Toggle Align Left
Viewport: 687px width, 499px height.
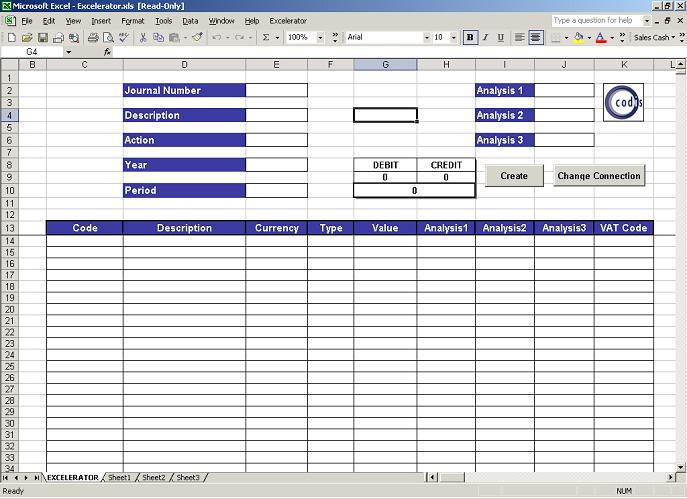click(x=520, y=38)
